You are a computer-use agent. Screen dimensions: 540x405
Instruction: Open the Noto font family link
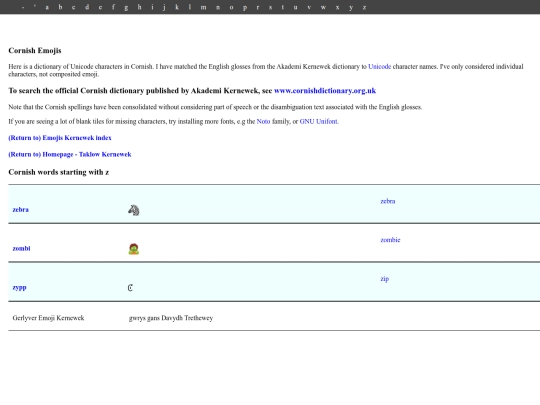[263, 121]
